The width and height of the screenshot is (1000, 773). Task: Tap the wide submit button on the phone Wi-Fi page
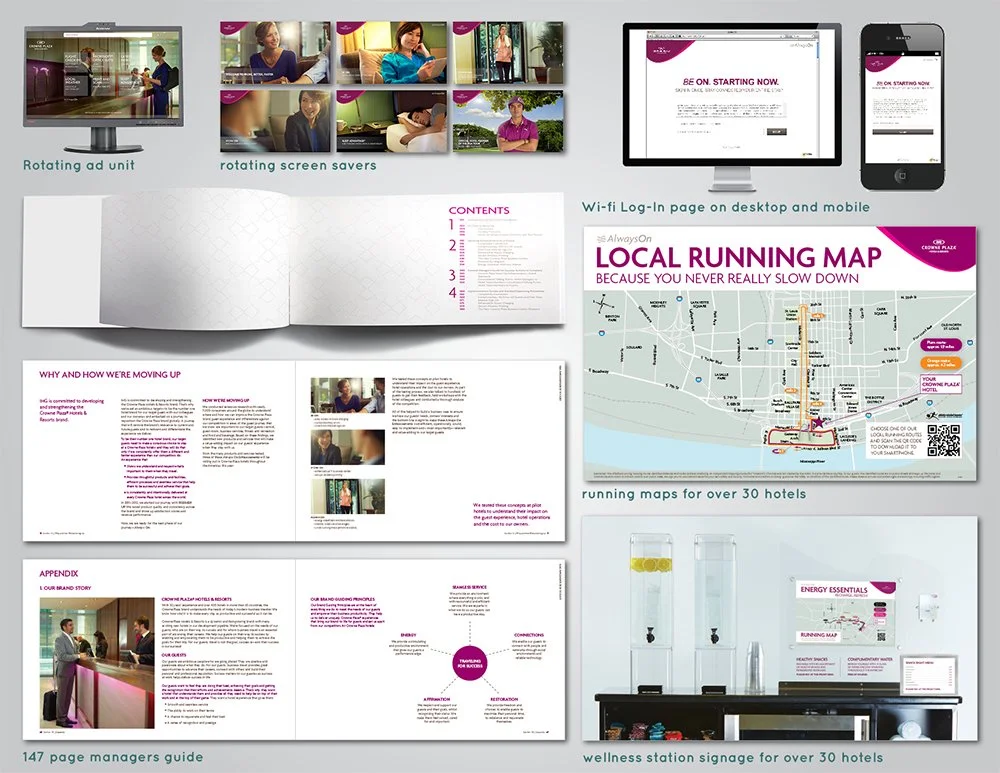902,132
